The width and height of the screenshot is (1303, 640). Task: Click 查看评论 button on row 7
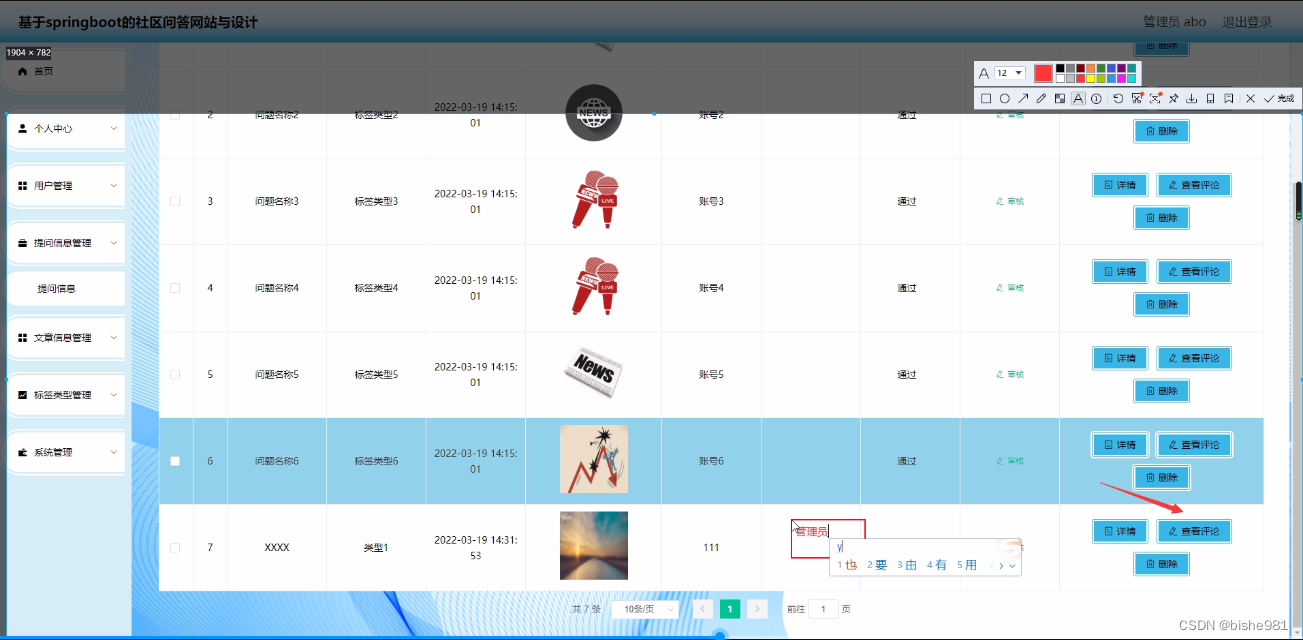coord(1194,531)
